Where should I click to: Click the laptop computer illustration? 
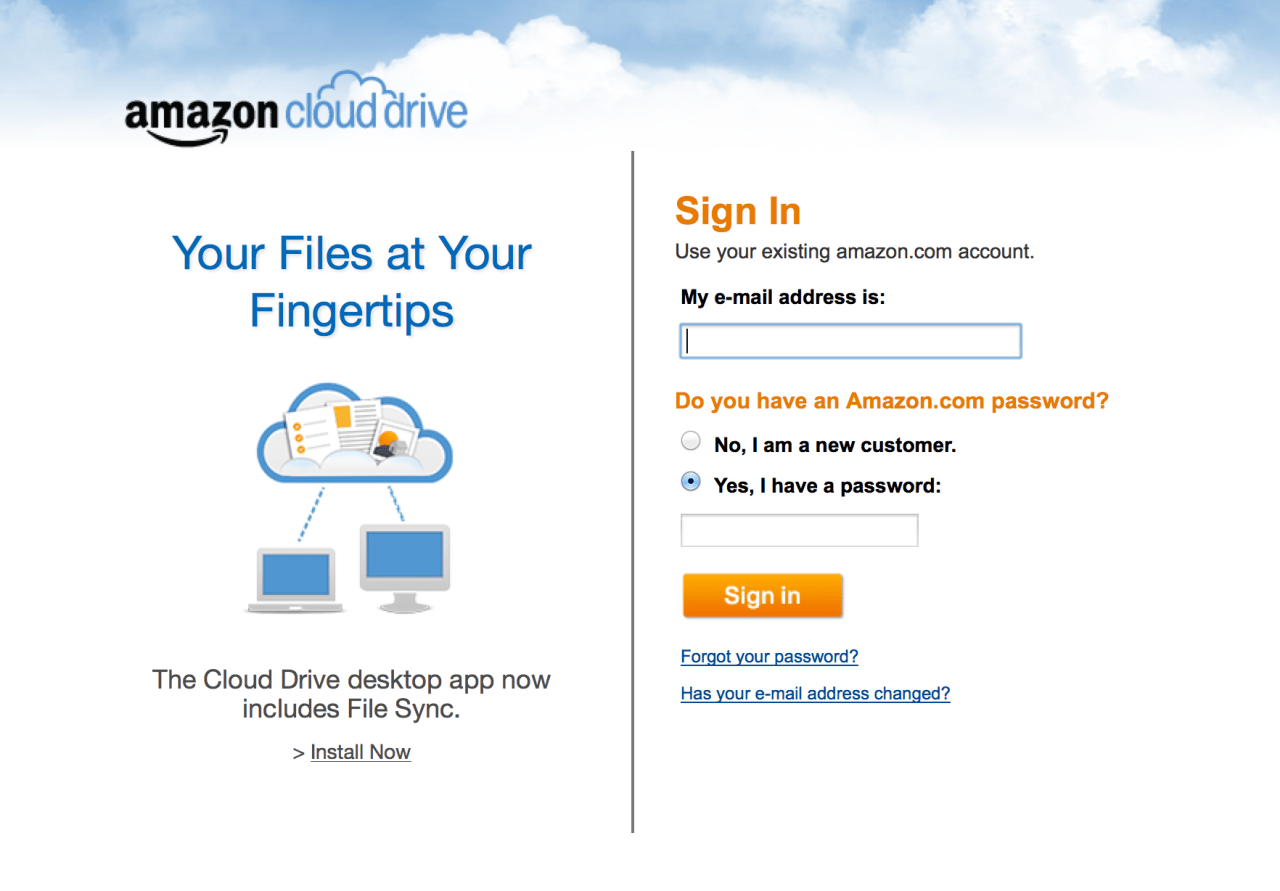(x=295, y=579)
